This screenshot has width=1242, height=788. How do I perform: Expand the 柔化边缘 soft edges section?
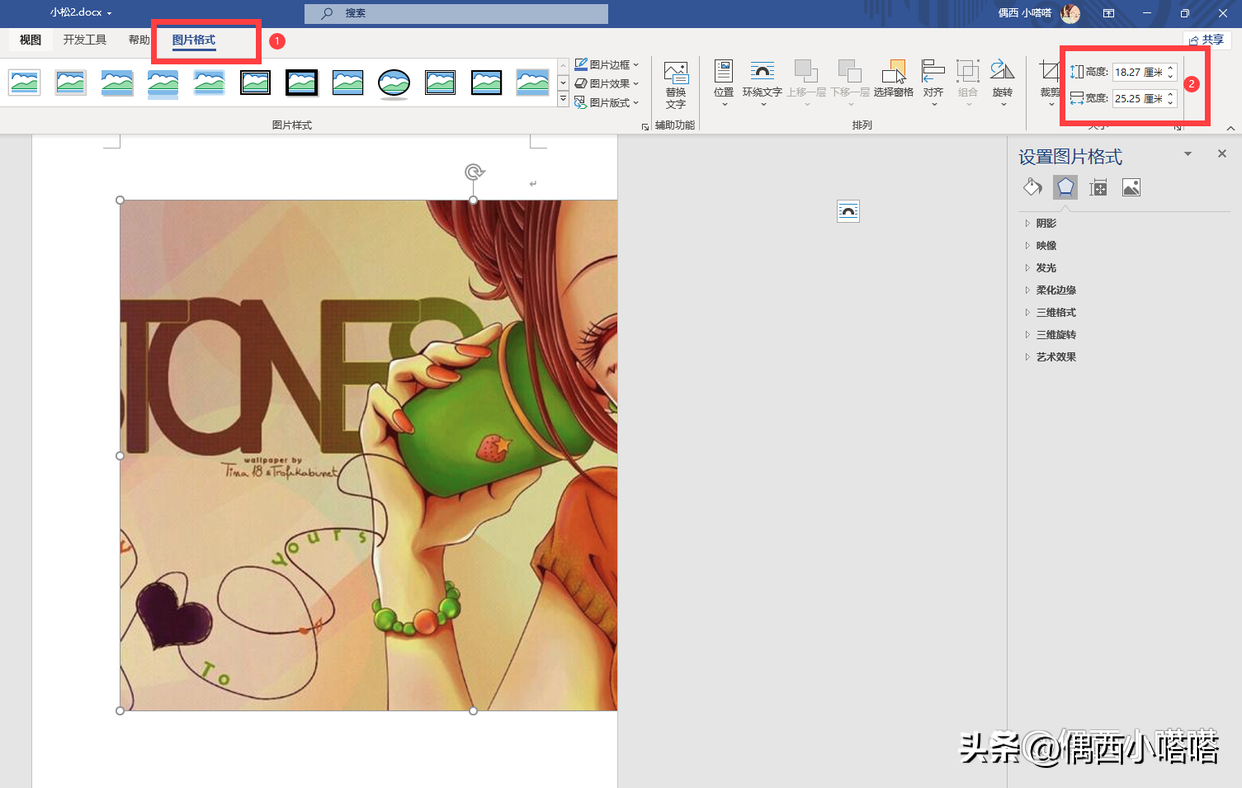click(x=1055, y=290)
